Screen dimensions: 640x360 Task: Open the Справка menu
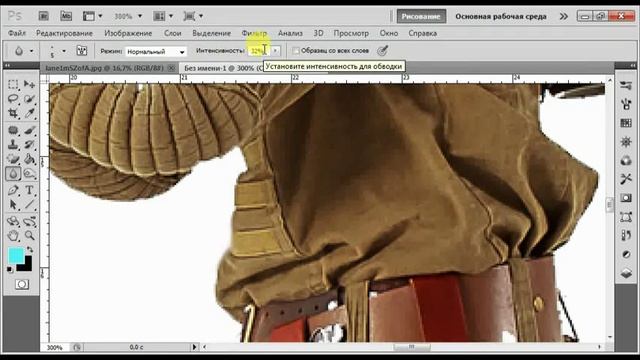coord(422,33)
